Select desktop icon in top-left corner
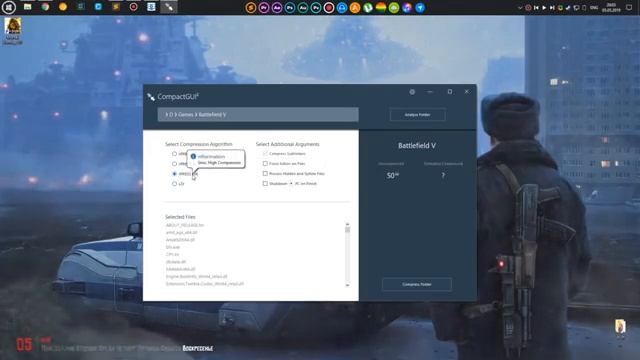640x360 pixels. pos(13,31)
